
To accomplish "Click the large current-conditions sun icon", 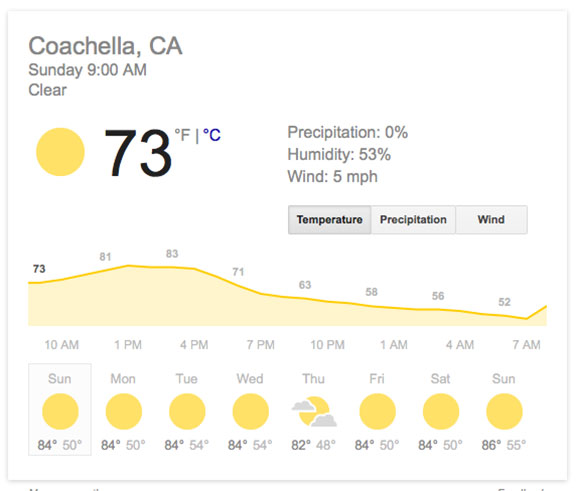I will tap(60, 152).
